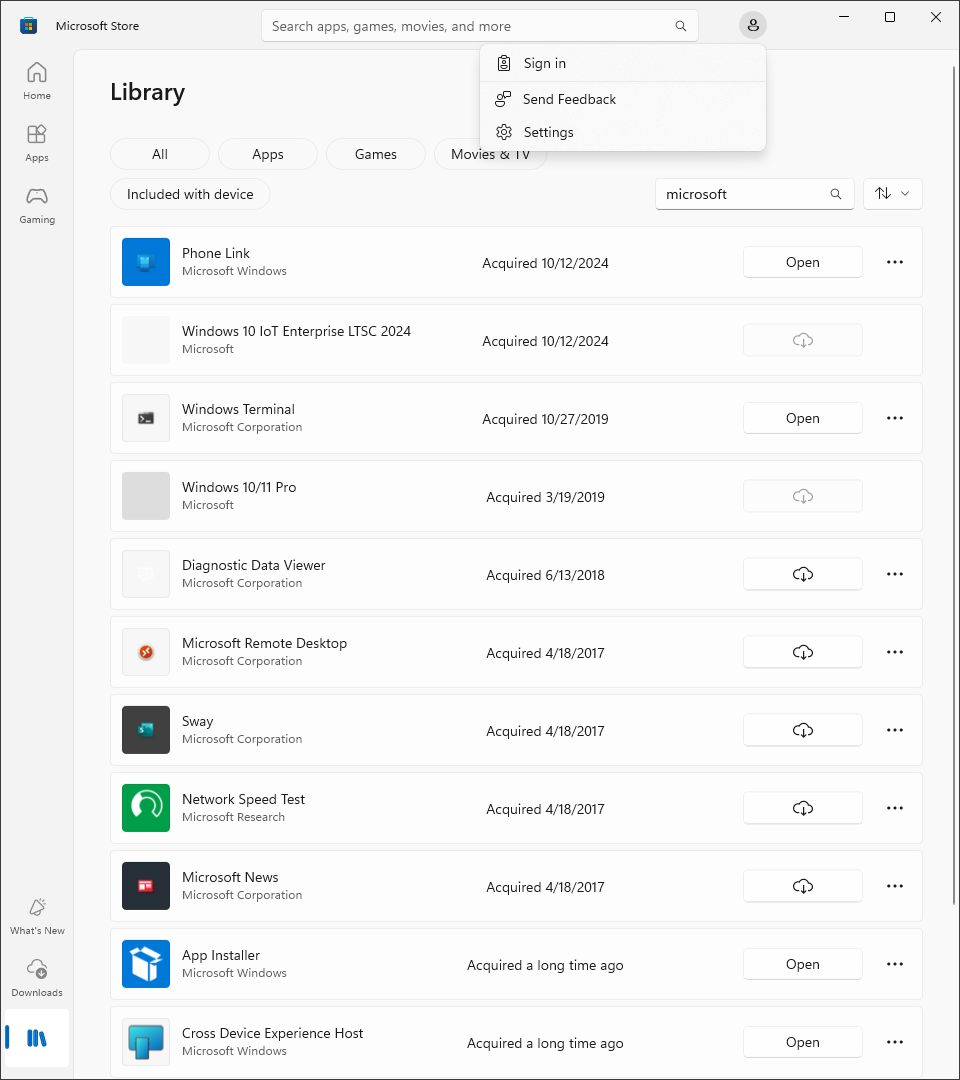Click Phone Link app thumbnail

[x=146, y=262]
